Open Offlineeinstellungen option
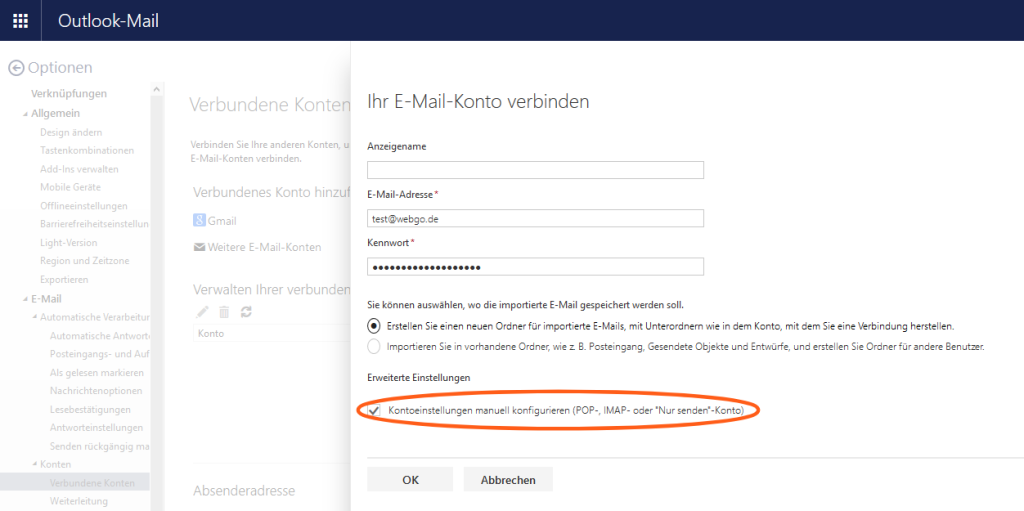This screenshot has width=1024, height=511. 84,206
